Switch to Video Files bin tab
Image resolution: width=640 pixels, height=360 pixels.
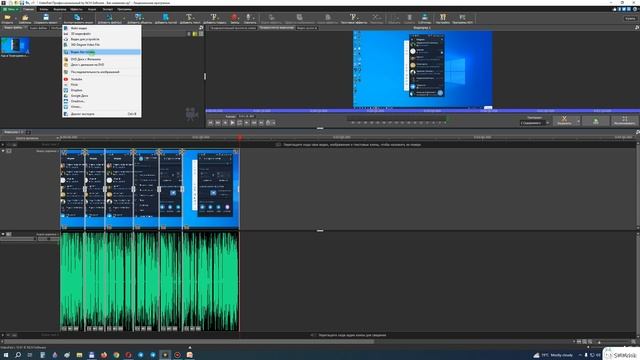(x=13, y=28)
